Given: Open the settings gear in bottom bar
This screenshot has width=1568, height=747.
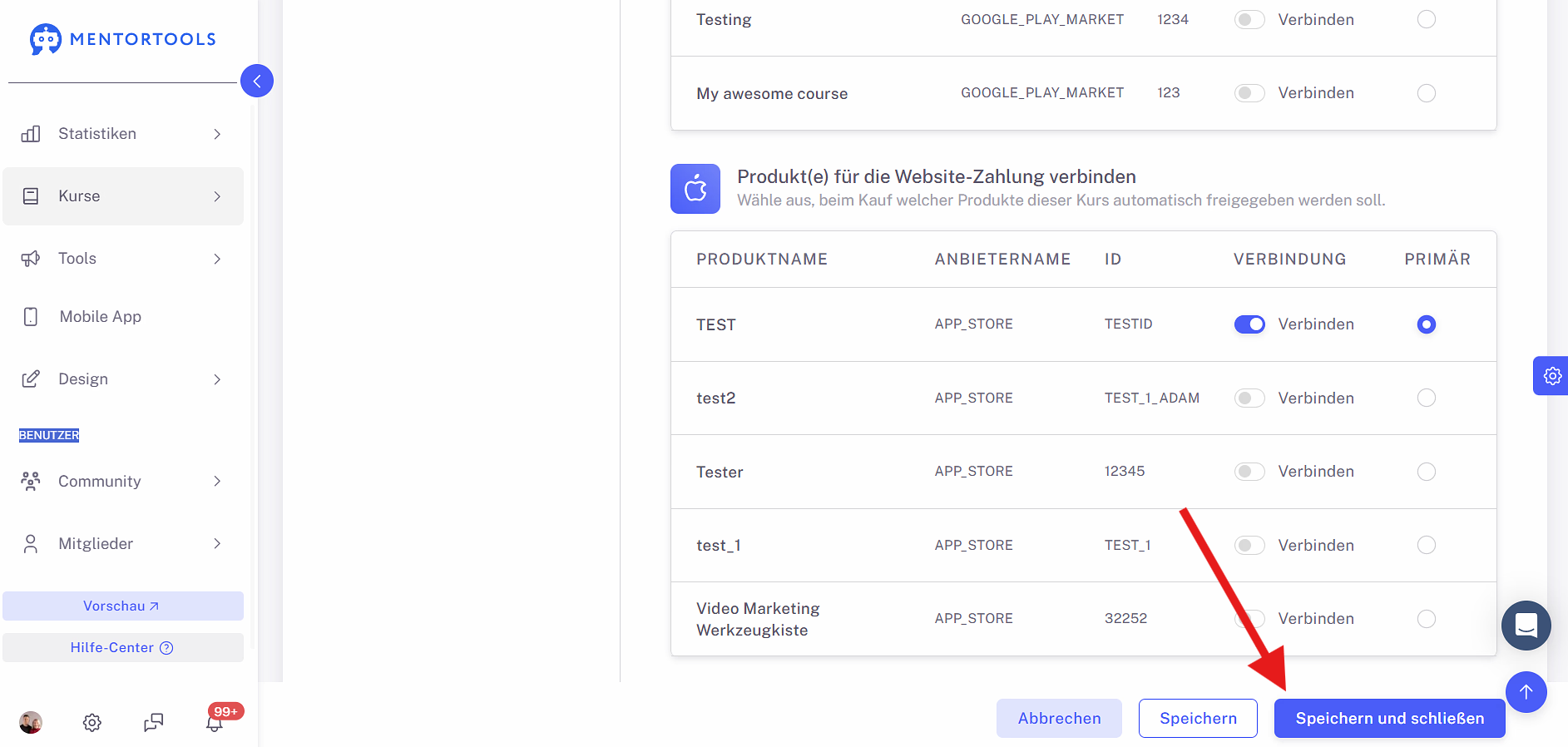Looking at the screenshot, I should pyautogui.click(x=92, y=722).
